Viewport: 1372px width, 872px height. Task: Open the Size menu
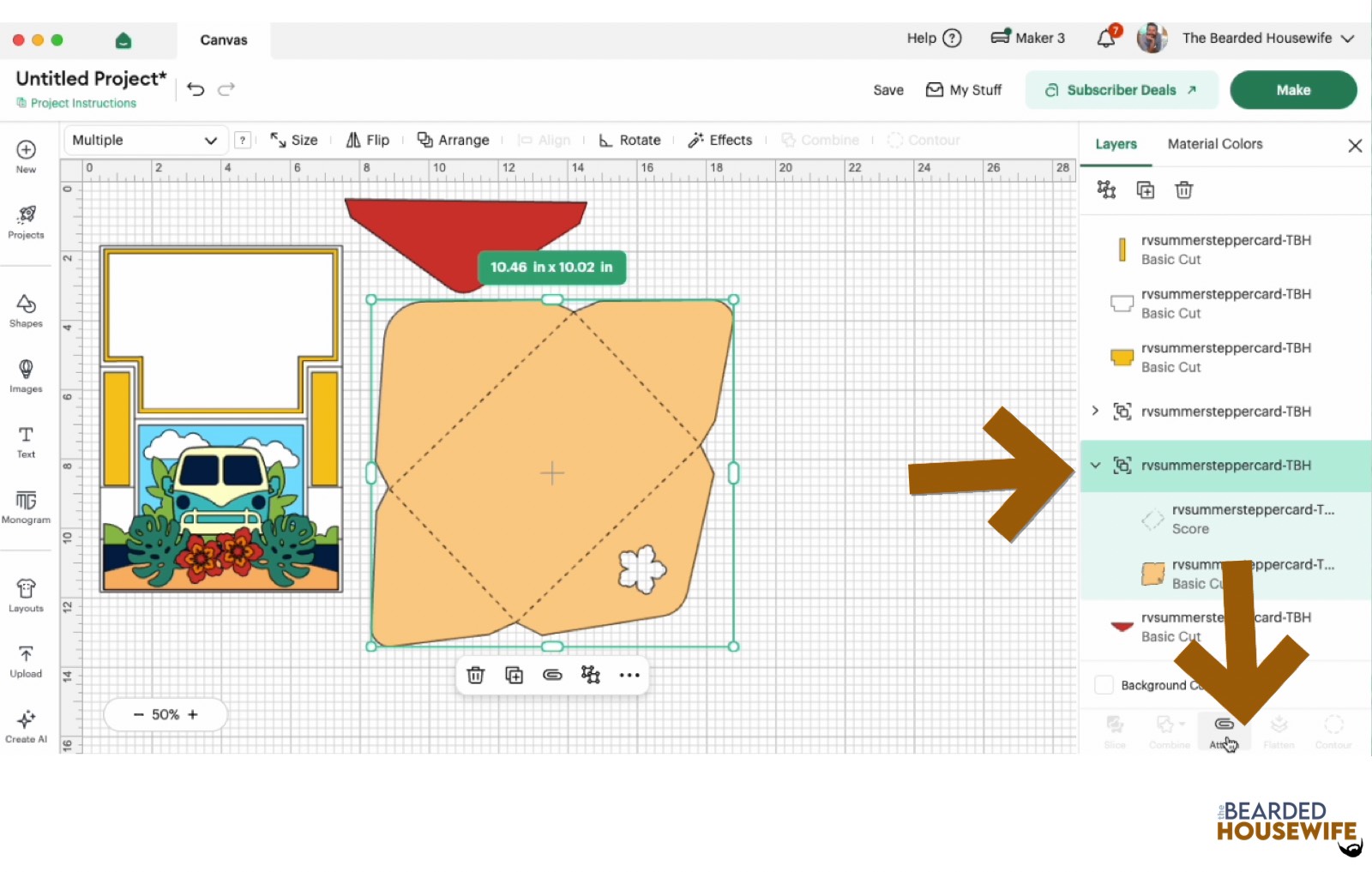coord(294,140)
